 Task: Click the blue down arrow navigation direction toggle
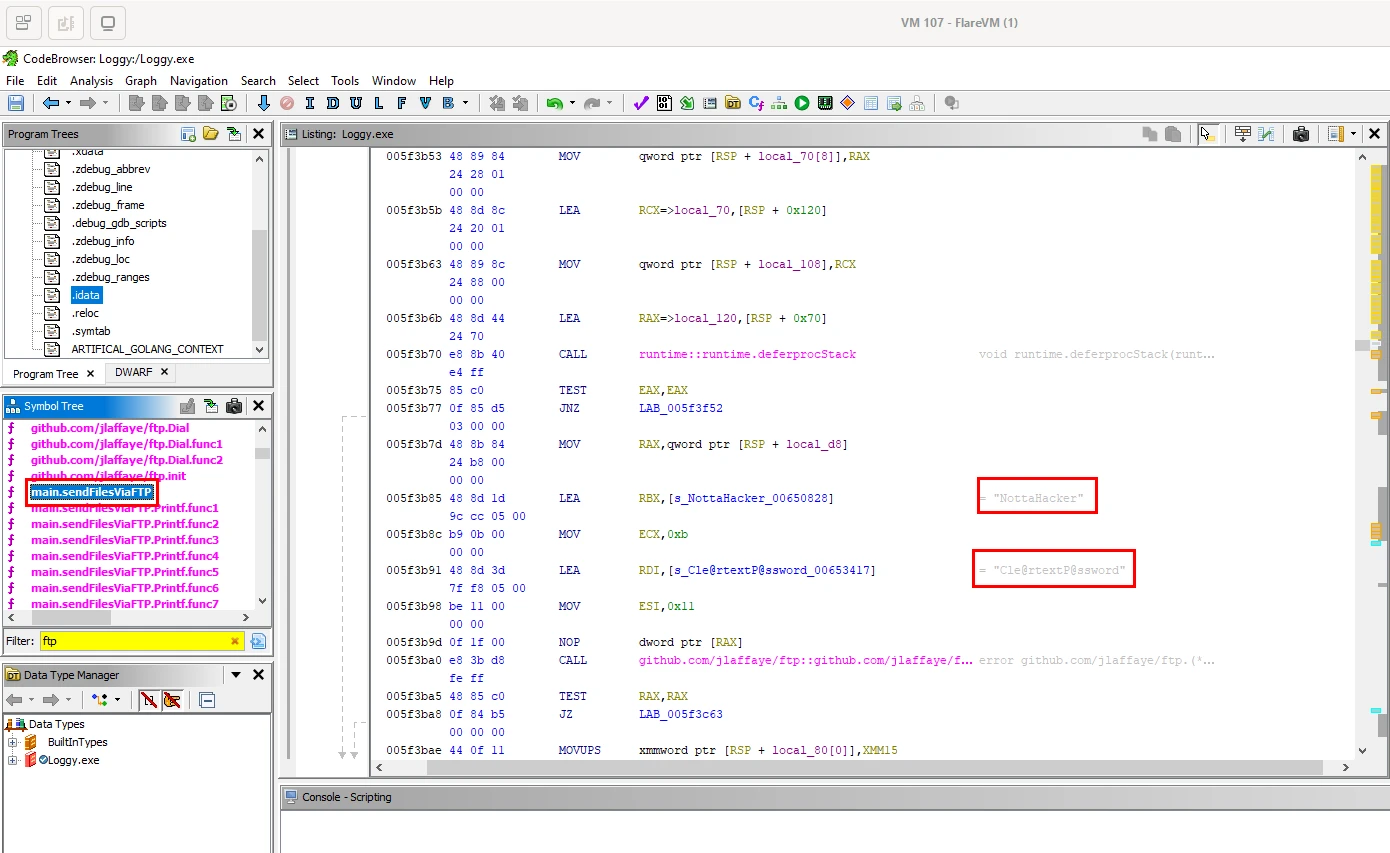pyautogui.click(x=264, y=103)
